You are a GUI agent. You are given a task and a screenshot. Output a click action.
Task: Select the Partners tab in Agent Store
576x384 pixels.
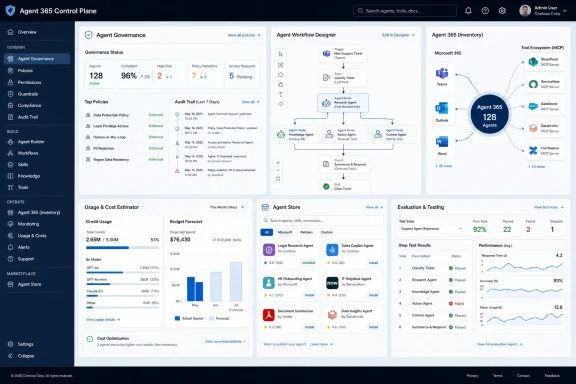click(x=306, y=232)
